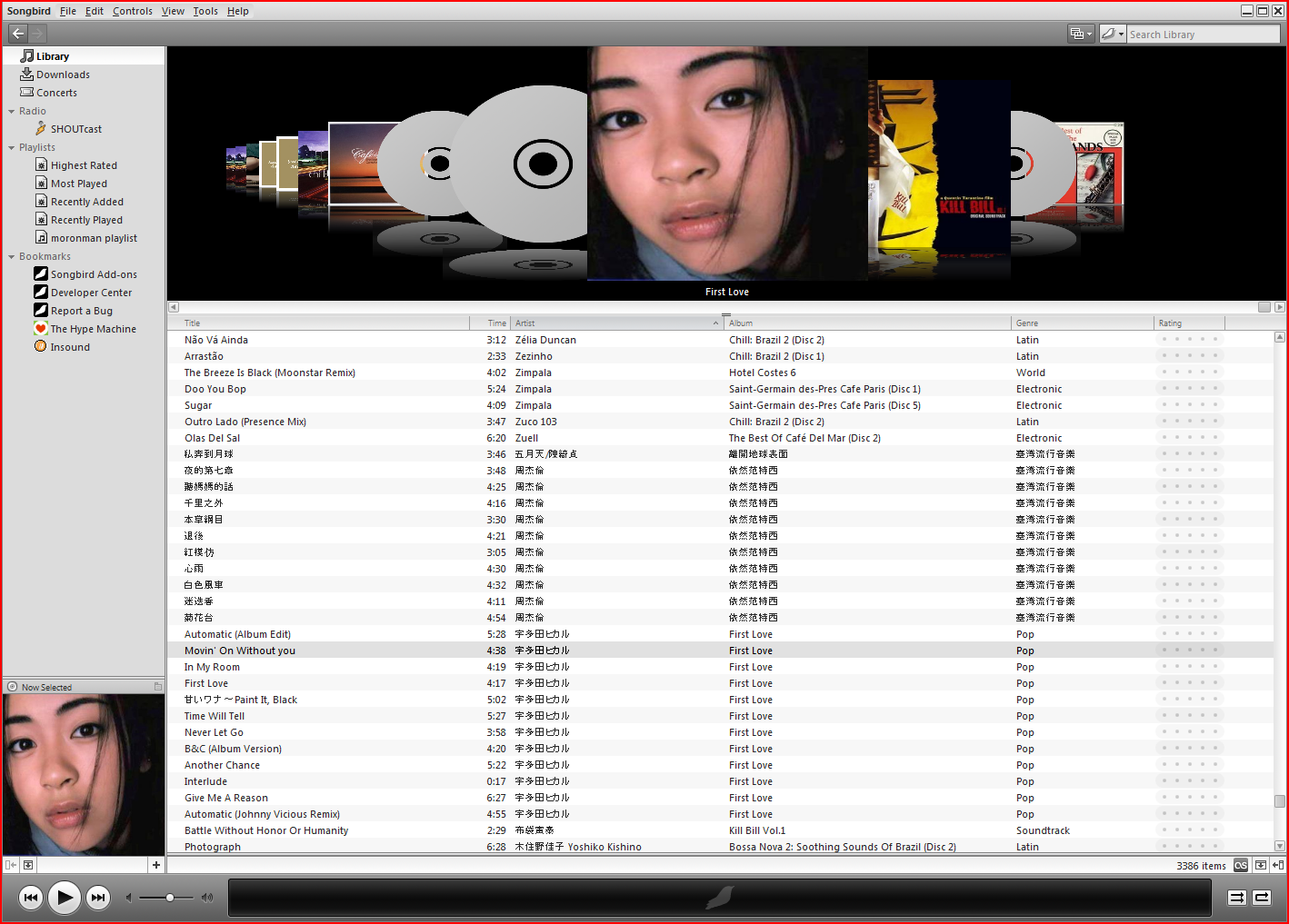Open Insound bookmark
This screenshot has height=924, width=1289.
click(70, 347)
